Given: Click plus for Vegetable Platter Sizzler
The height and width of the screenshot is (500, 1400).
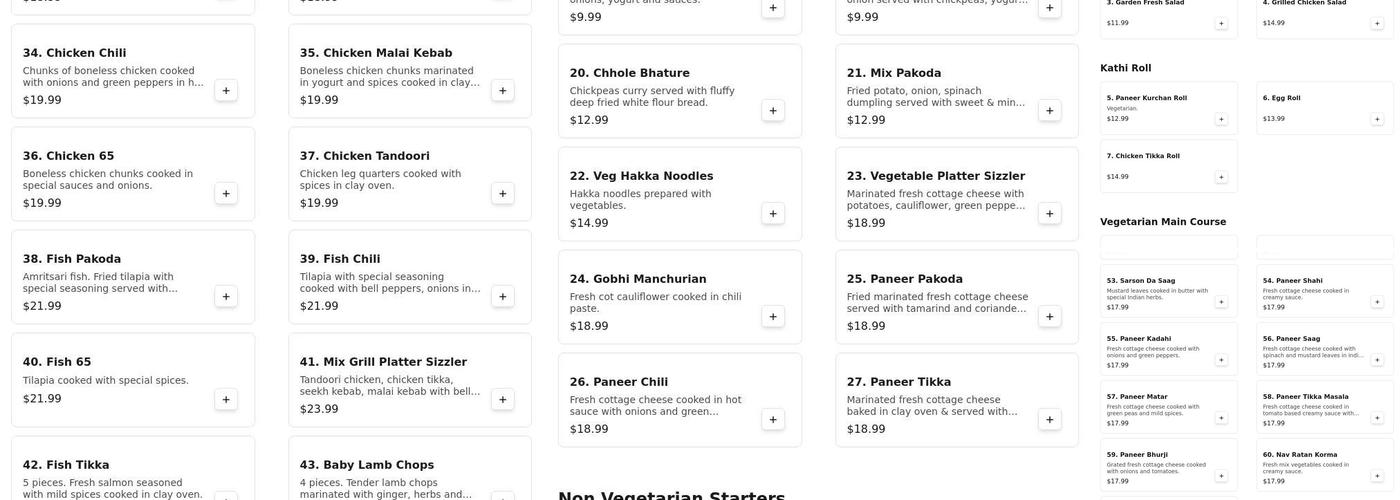Looking at the screenshot, I should pos(1050,214).
